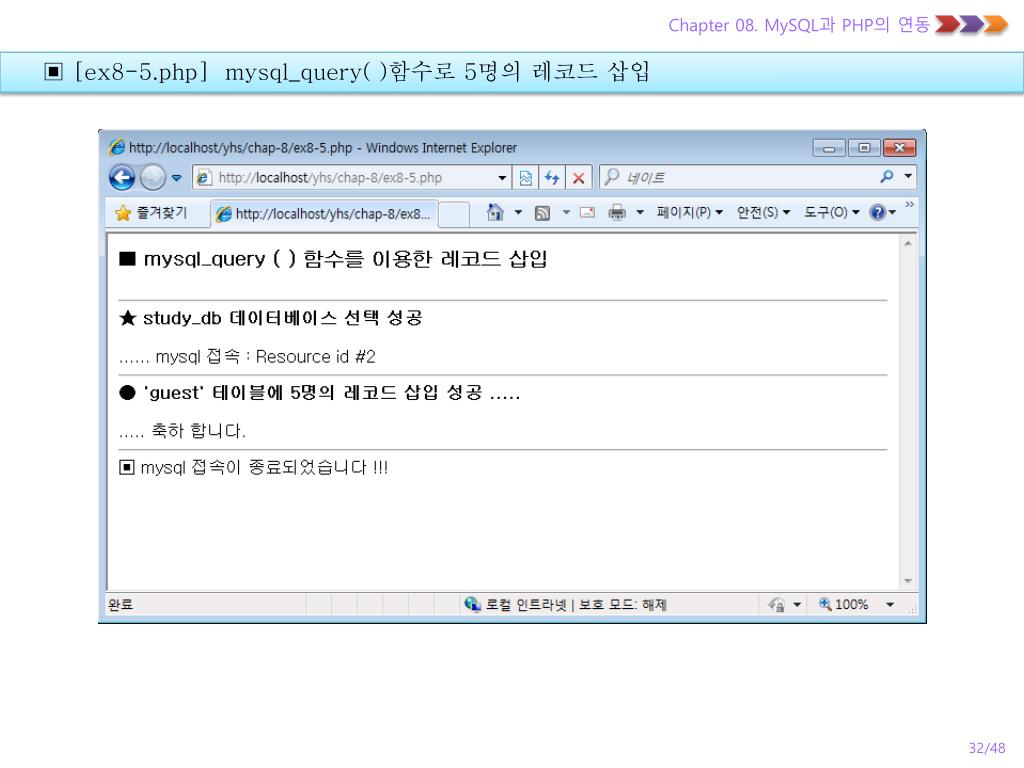Click the blue Help question icon
This screenshot has width=1024, height=768.
point(878,212)
